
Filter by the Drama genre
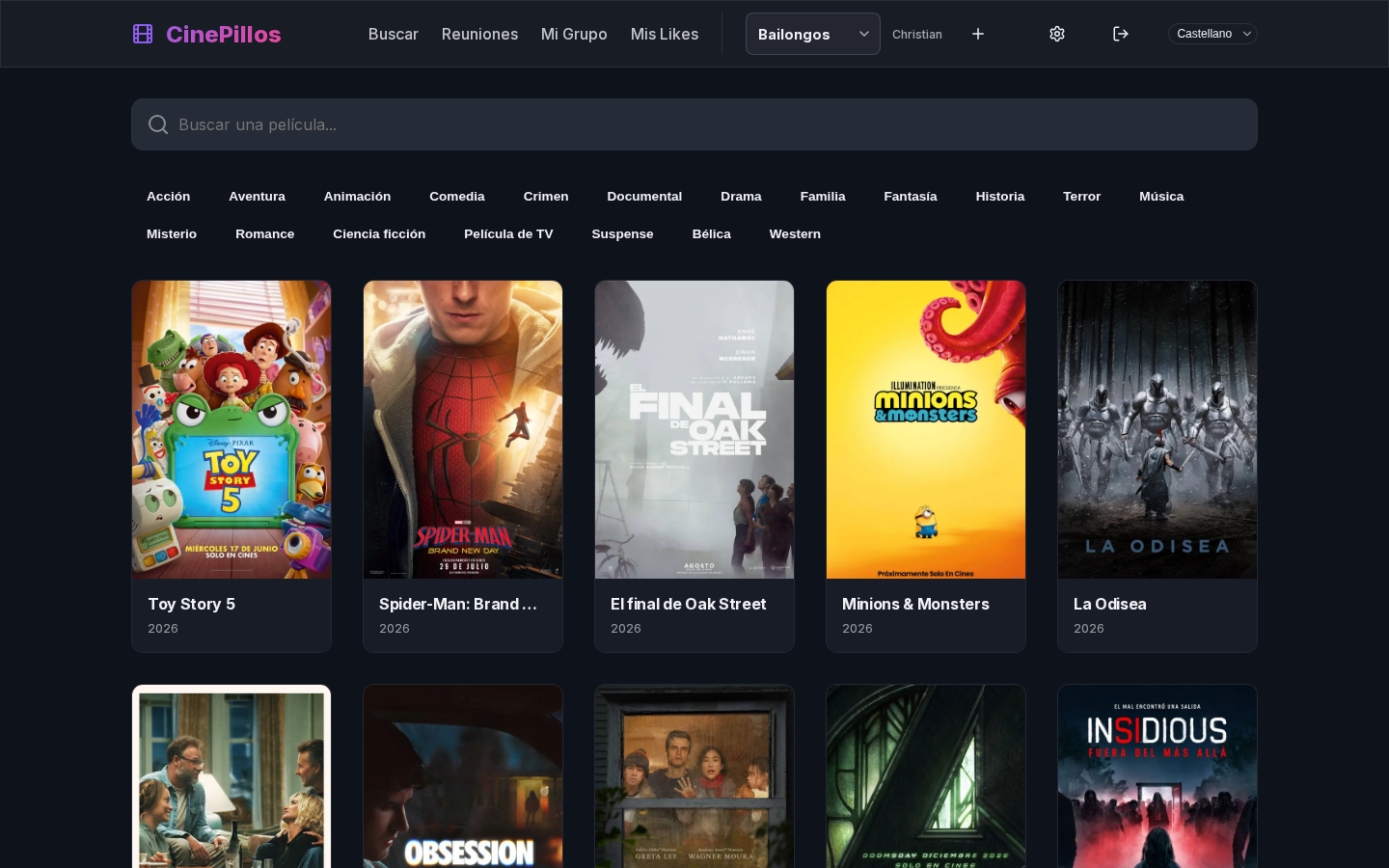pyautogui.click(x=741, y=196)
